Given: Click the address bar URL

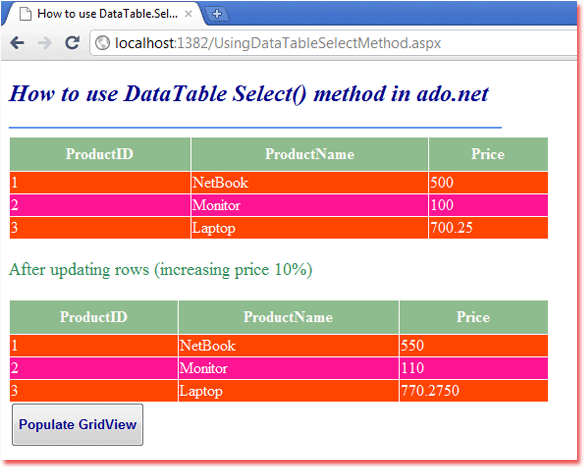Looking at the screenshot, I should click(277, 43).
